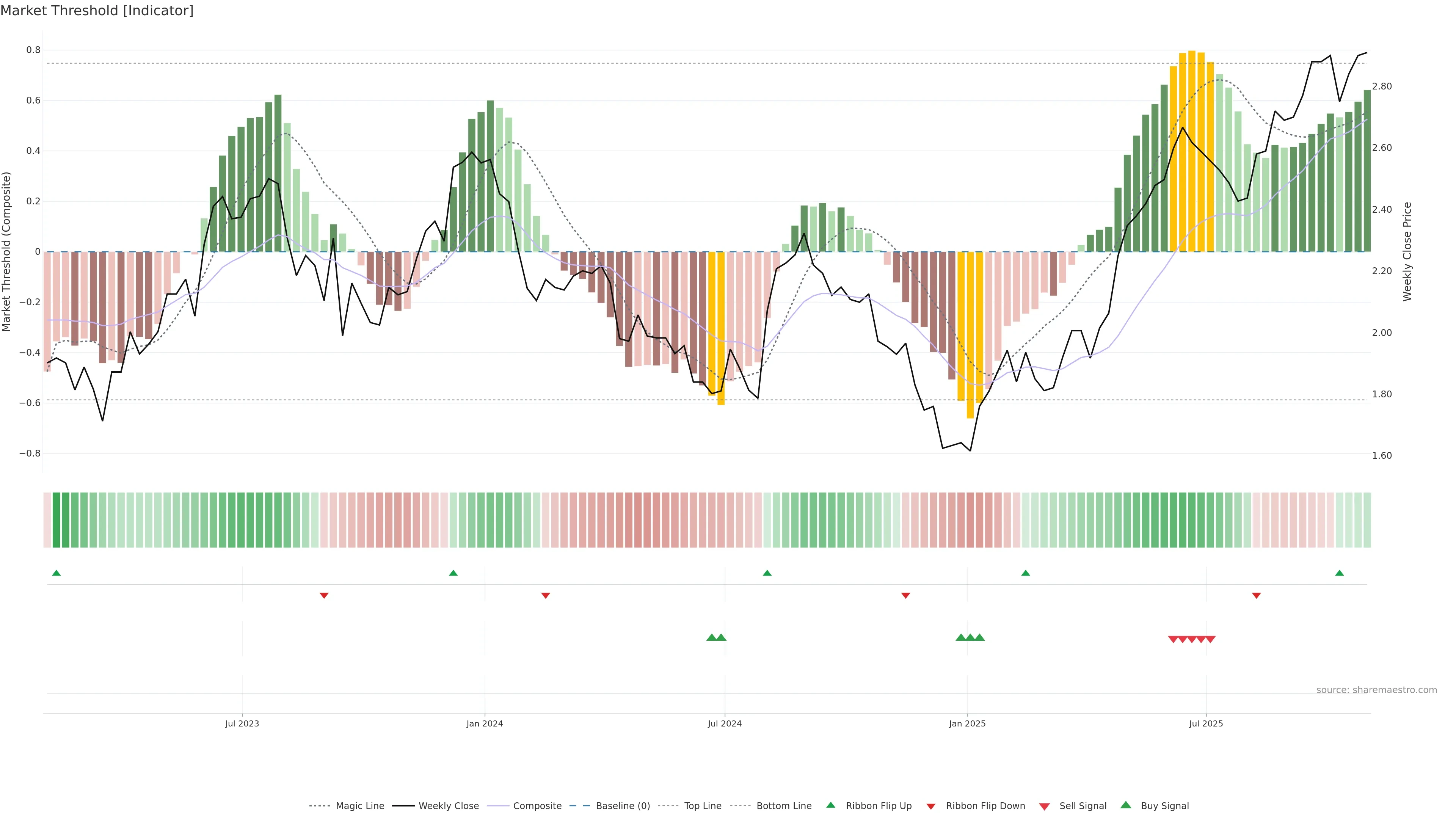This screenshot has height=819, width=1456.
Task: Click the Ribbon Flip Up marker after Jul 2024
Action: 767,573
